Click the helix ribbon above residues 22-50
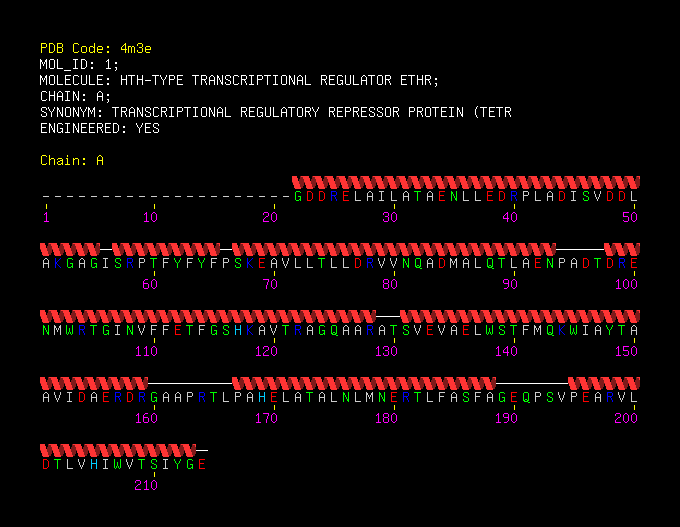The image size is (680, 527). point(466,182)
